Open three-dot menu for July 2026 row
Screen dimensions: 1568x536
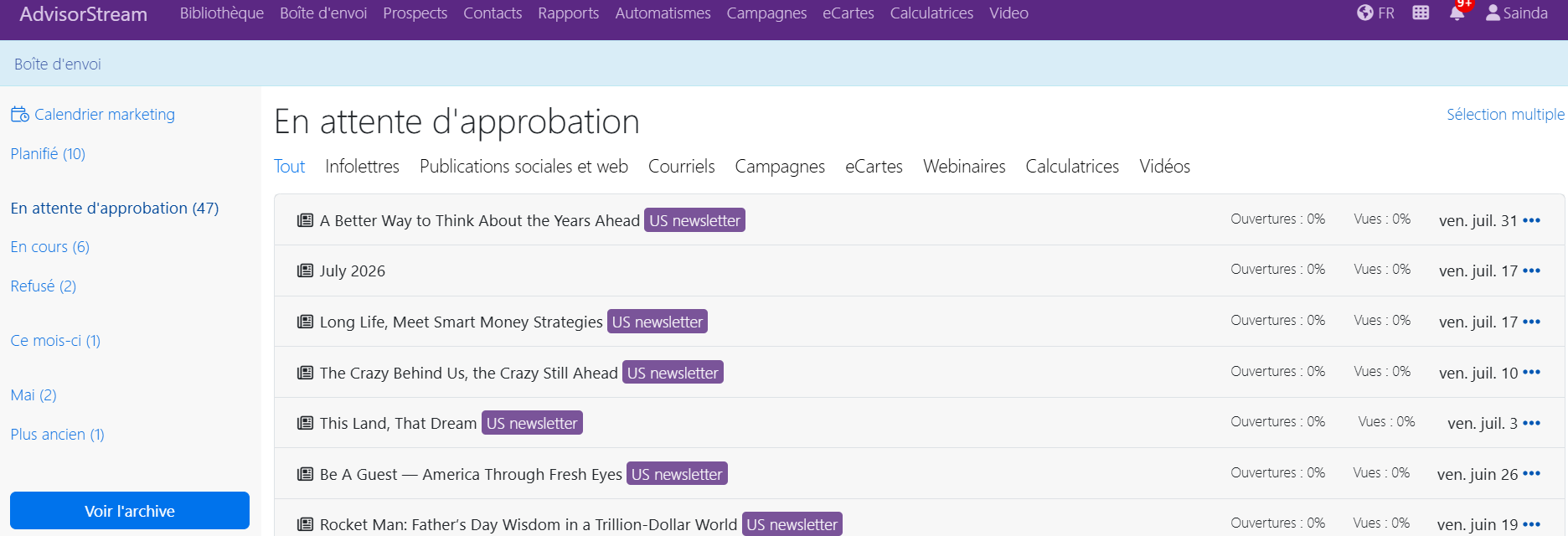(1532, 271)
